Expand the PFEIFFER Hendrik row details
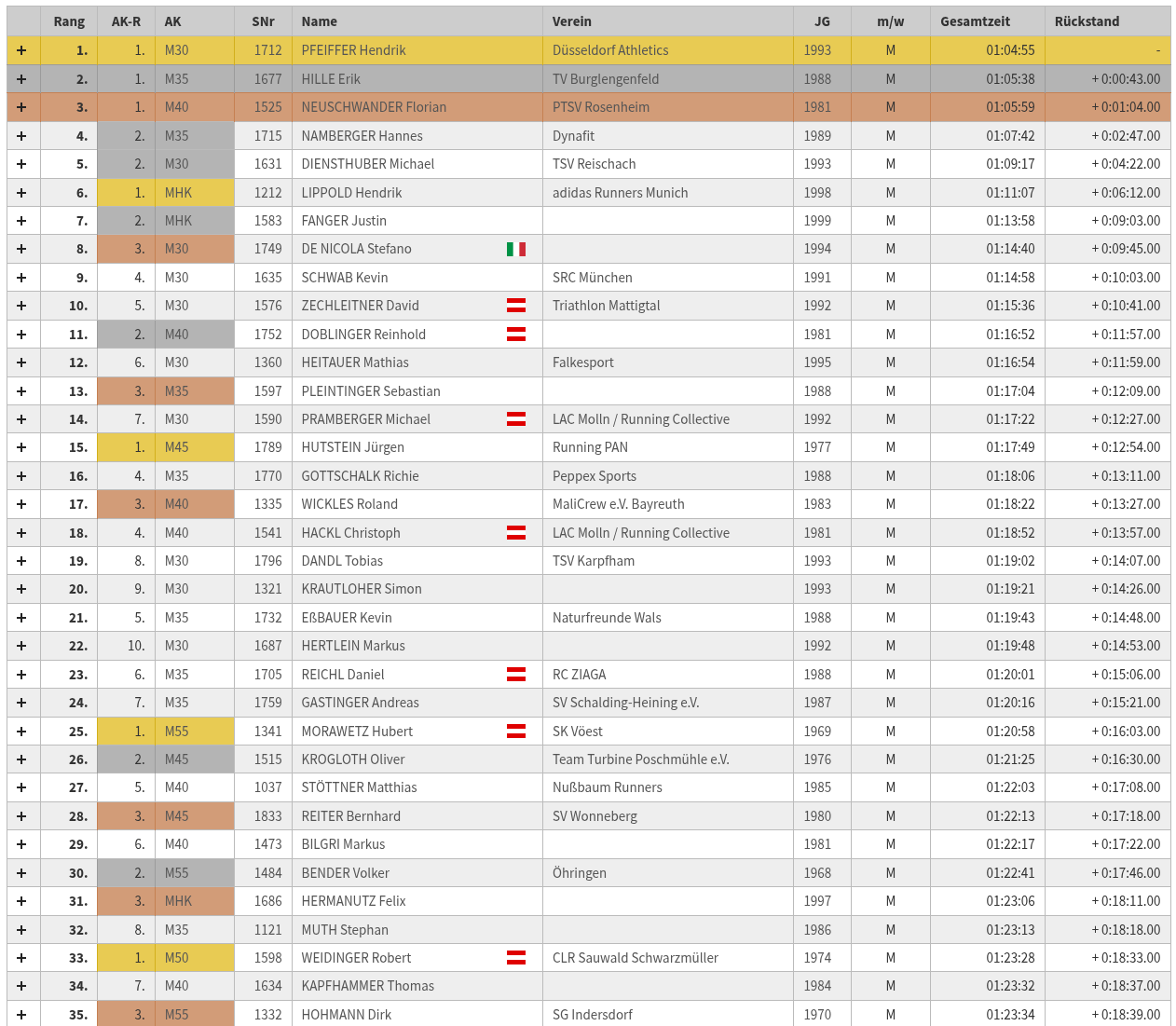The width and height of the screenshot is (1176, 1026). (x=21, y=50)
